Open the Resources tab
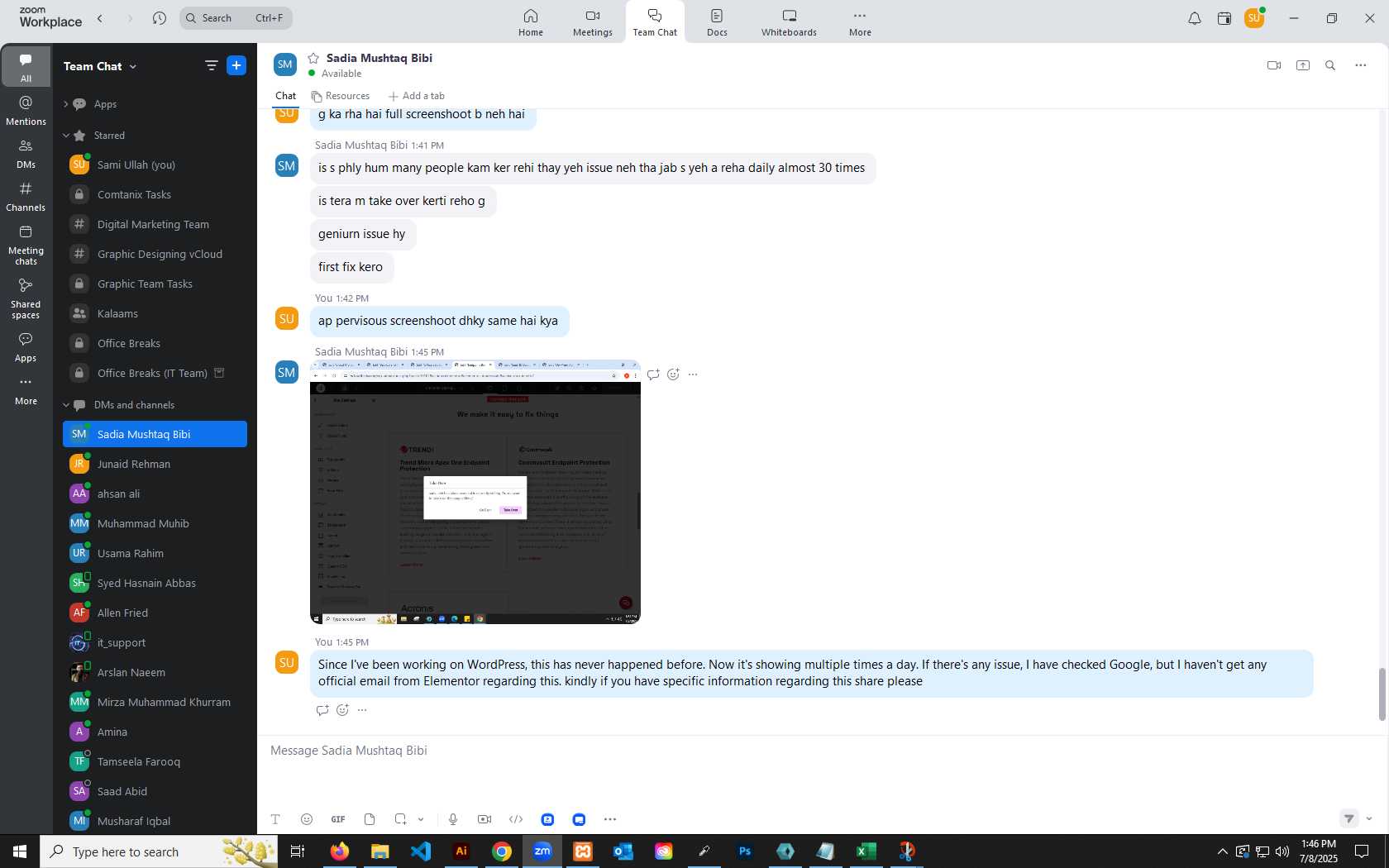The width and height of the screenshot is (1389, 868). [x=341, y=96]
